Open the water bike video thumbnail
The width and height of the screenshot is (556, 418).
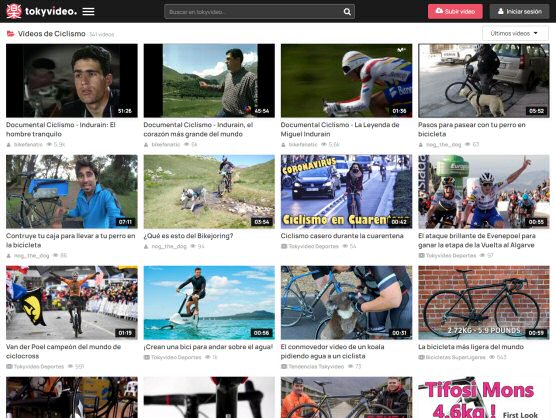(x=209, y=302)
